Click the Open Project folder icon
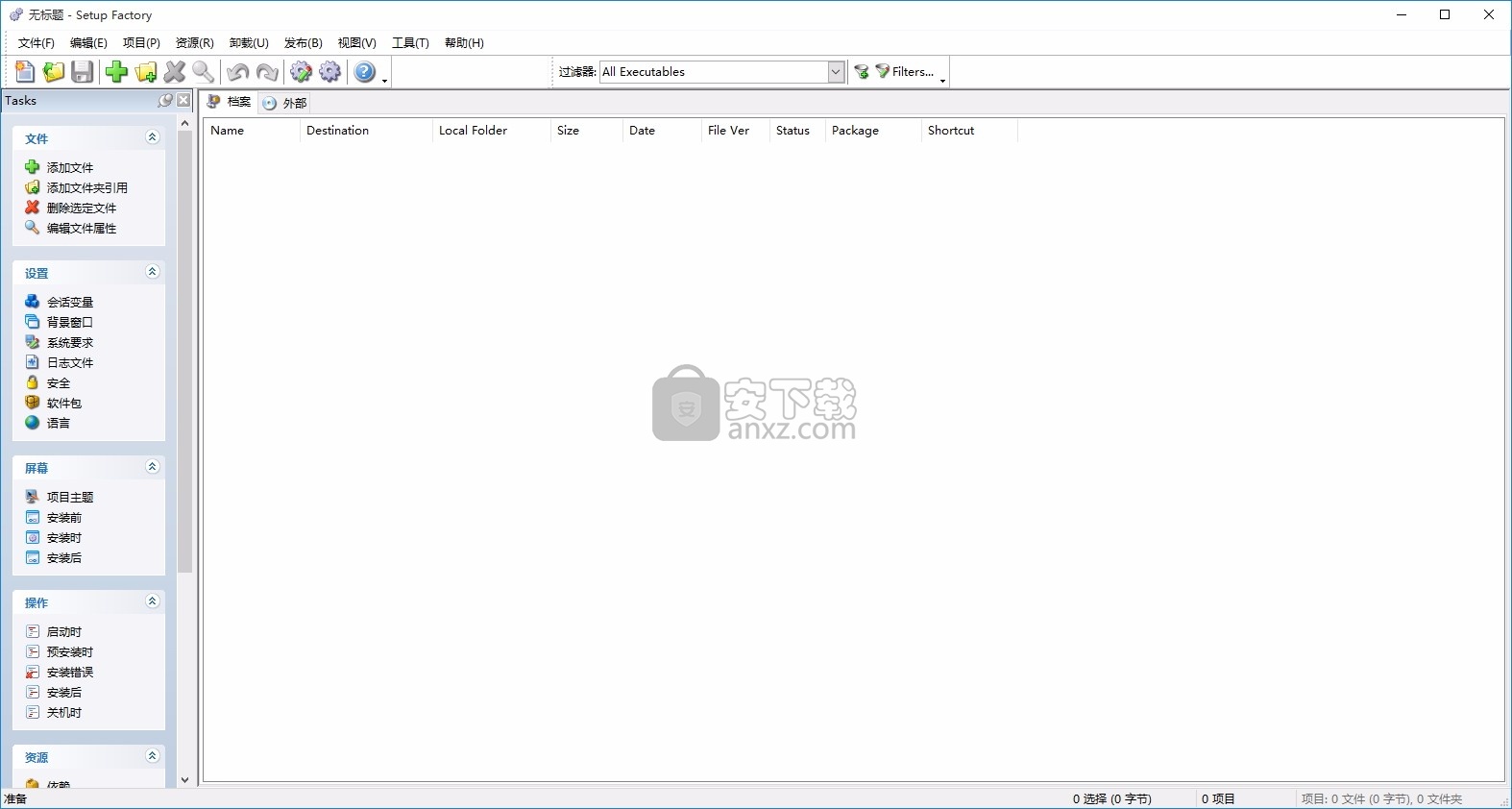Viewport: 1512px width, 809px height. coord(54,72)
